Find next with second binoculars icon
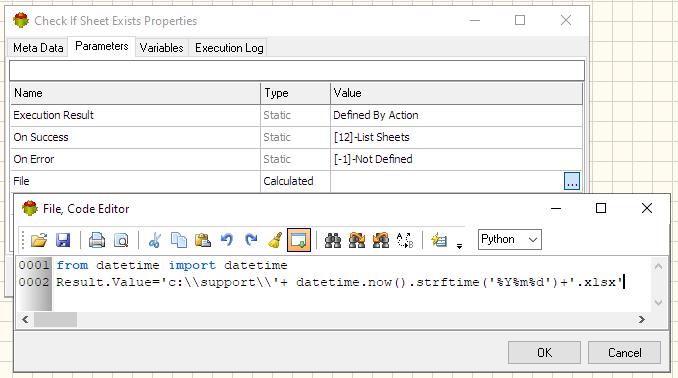The width and height of the screenshot is (678, 378). click(x=357, y=240)
